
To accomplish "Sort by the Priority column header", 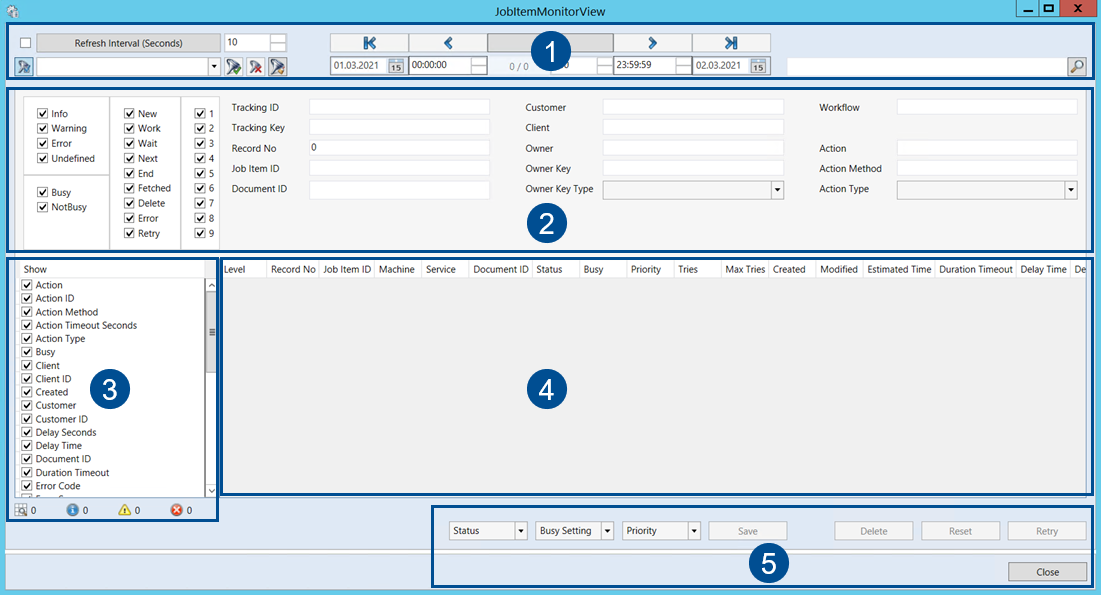I will [646, 270].
